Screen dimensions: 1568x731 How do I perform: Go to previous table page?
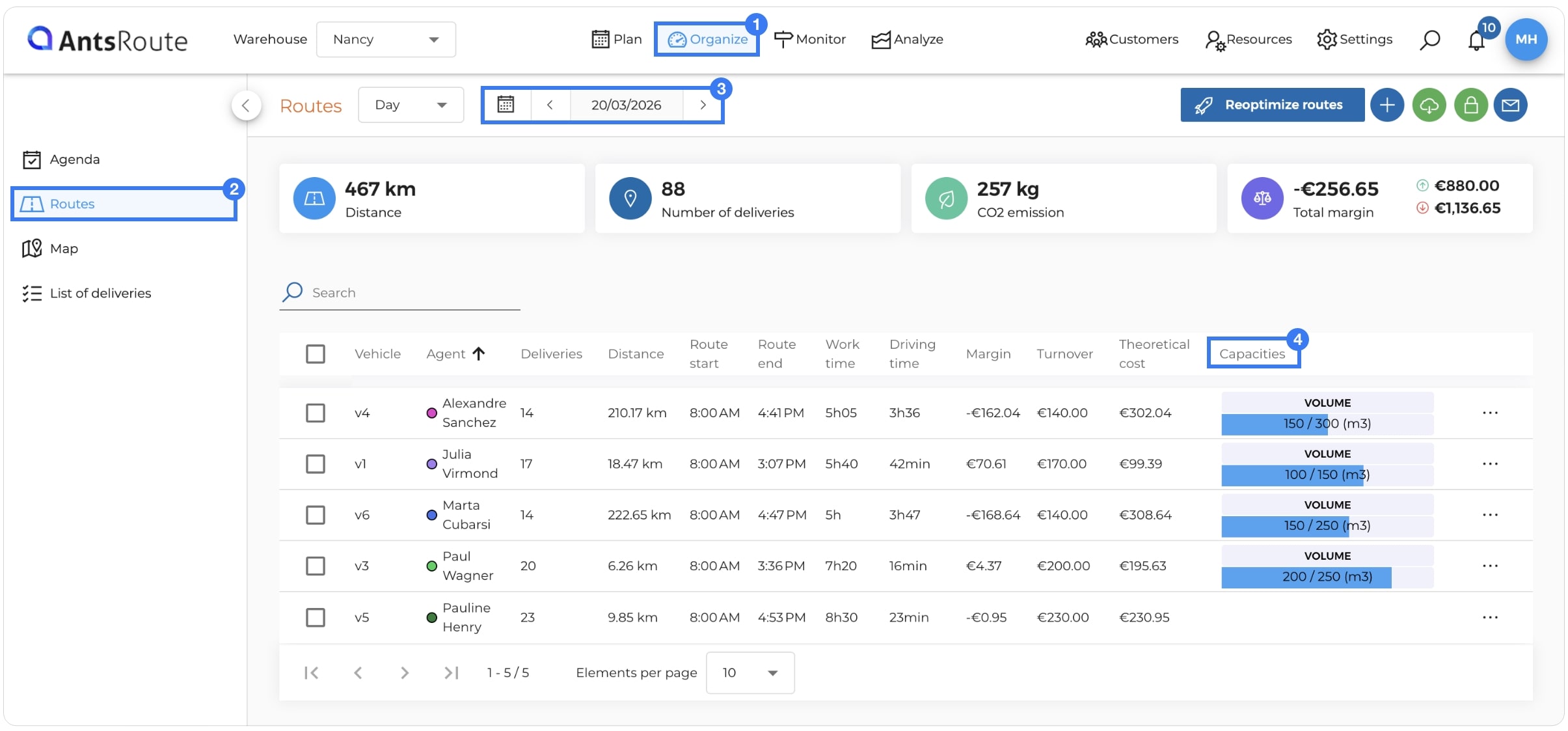tap(358, 672)
